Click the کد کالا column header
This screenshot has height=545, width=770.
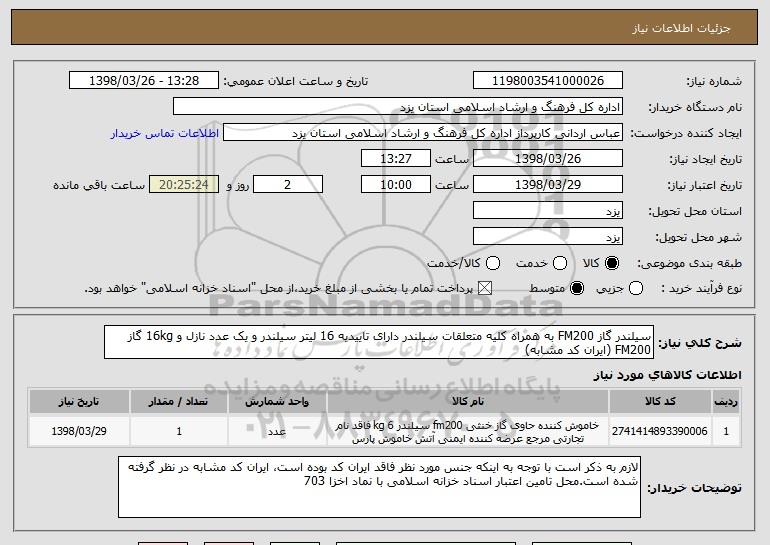[660, 402]
